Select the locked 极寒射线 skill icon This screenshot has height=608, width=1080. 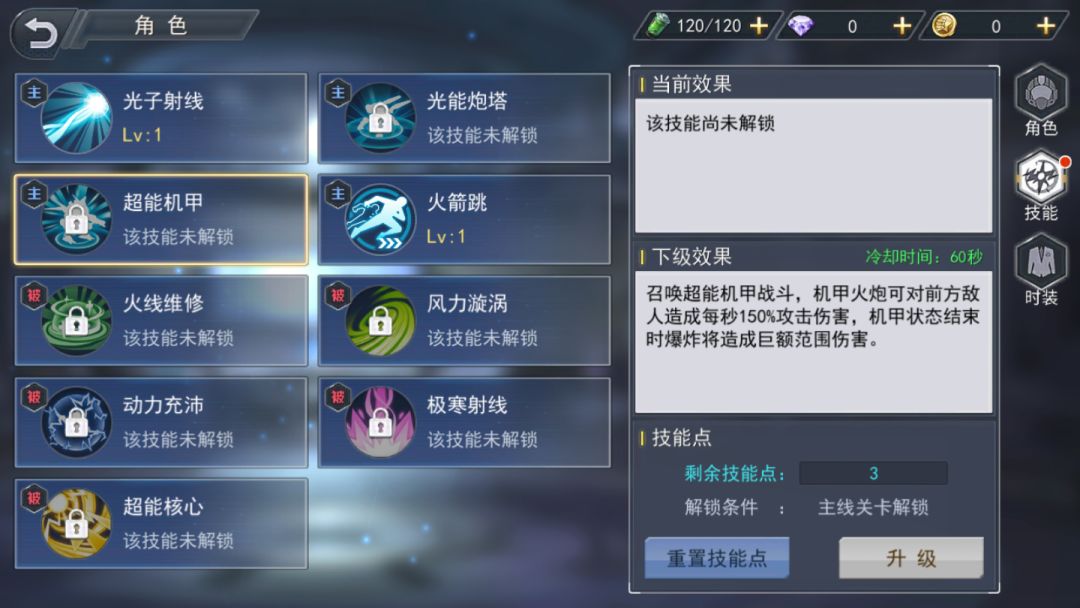(x=380, y=421)
